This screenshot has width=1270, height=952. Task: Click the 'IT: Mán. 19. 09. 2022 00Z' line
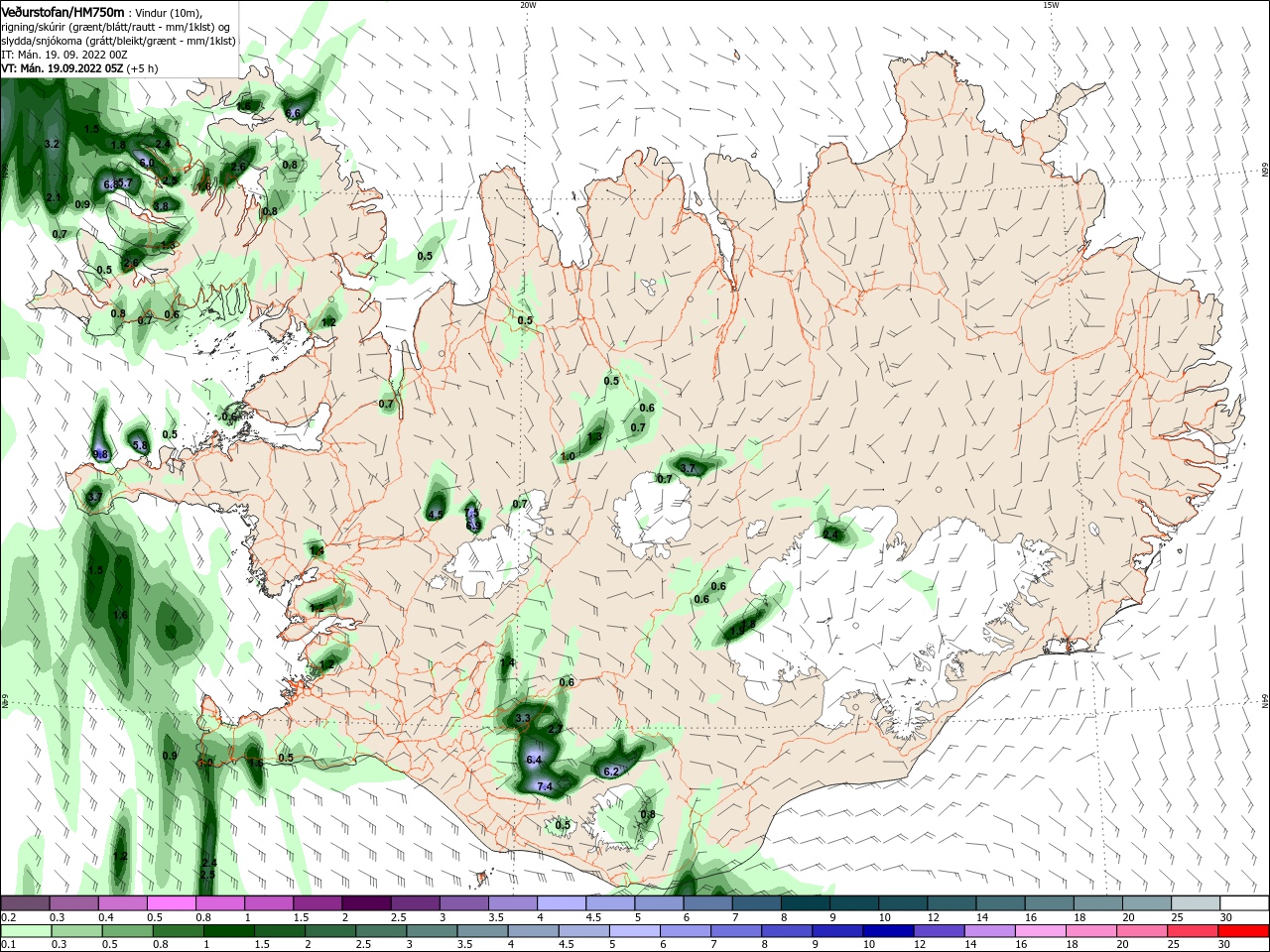pyautogui.click(x=63, y=55)
